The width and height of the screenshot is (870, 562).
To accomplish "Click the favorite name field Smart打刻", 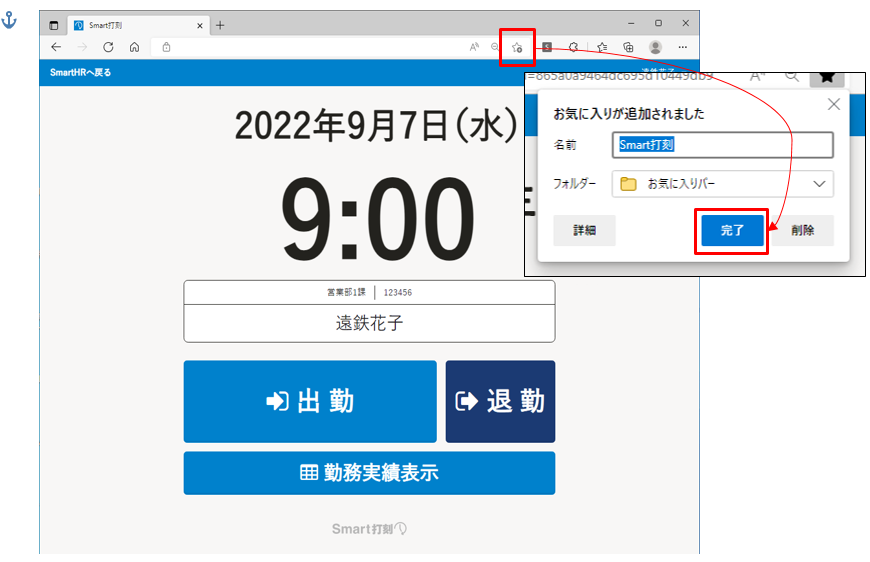I will (722, 145).
